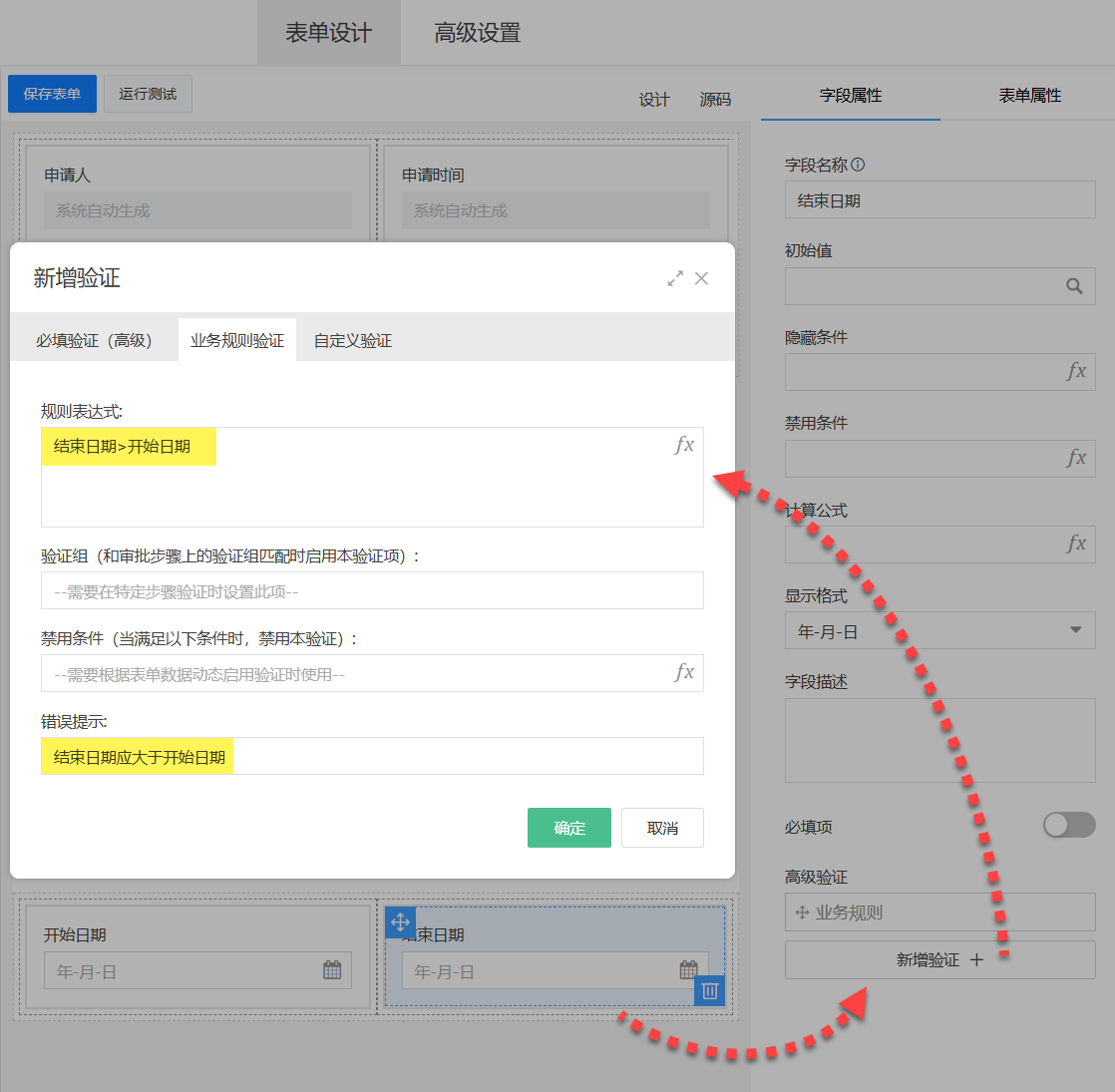Click 取消 to cancel the validation
Screen dimensions: 1115x1092
click(662, 828)
